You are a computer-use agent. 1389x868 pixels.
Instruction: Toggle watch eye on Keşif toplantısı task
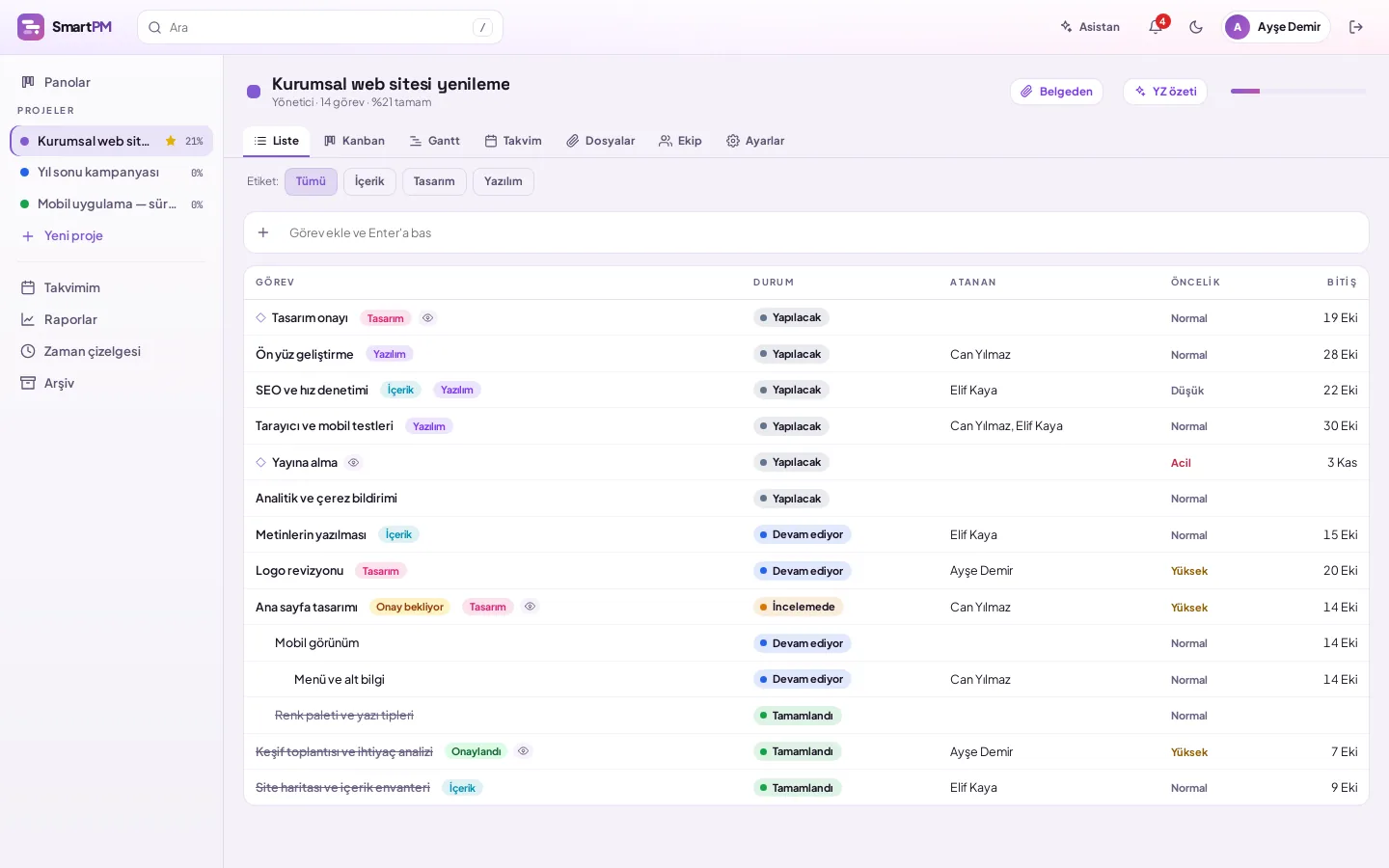tap(523, 751)
